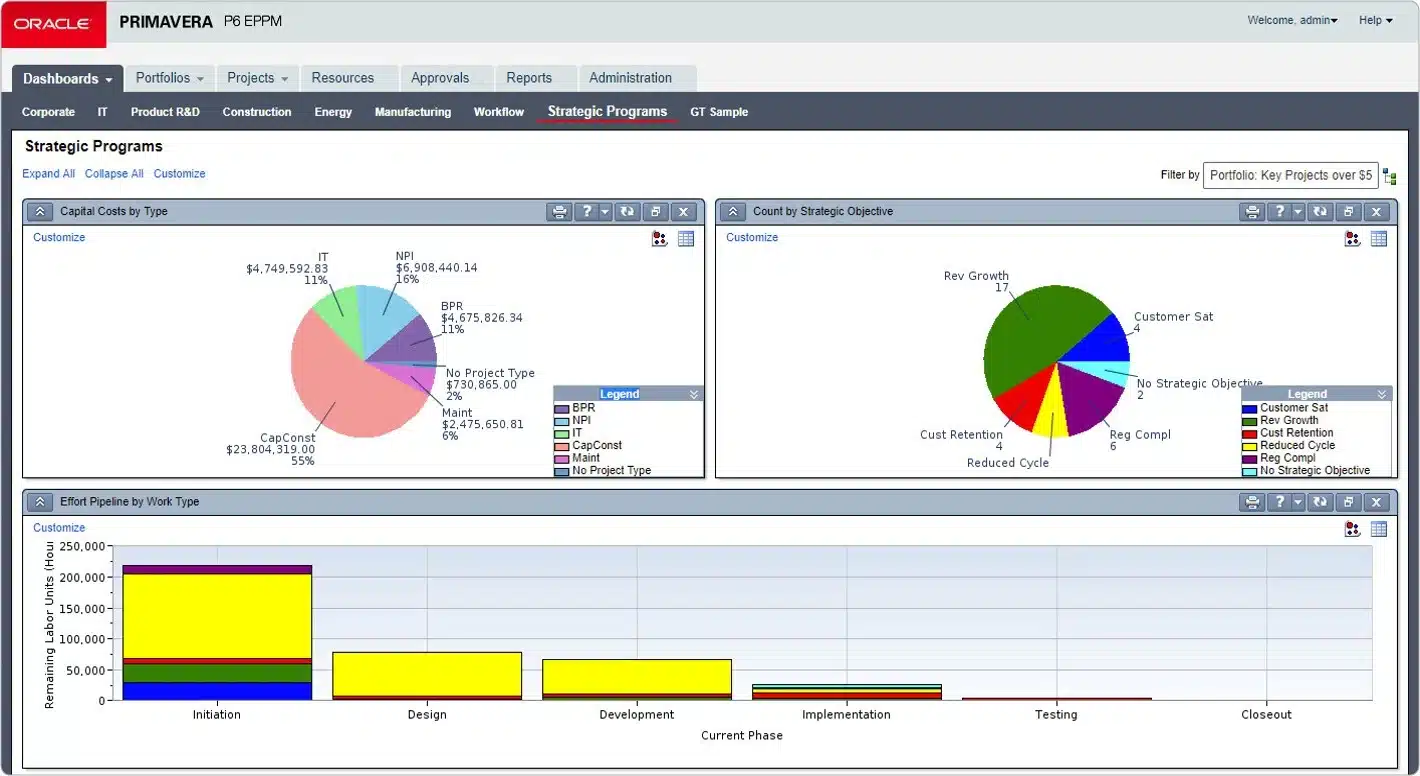1420x776 pixels.
Task: Click the filter hierarchy icon beside Portfolio field
Action: pos(1390,177)
